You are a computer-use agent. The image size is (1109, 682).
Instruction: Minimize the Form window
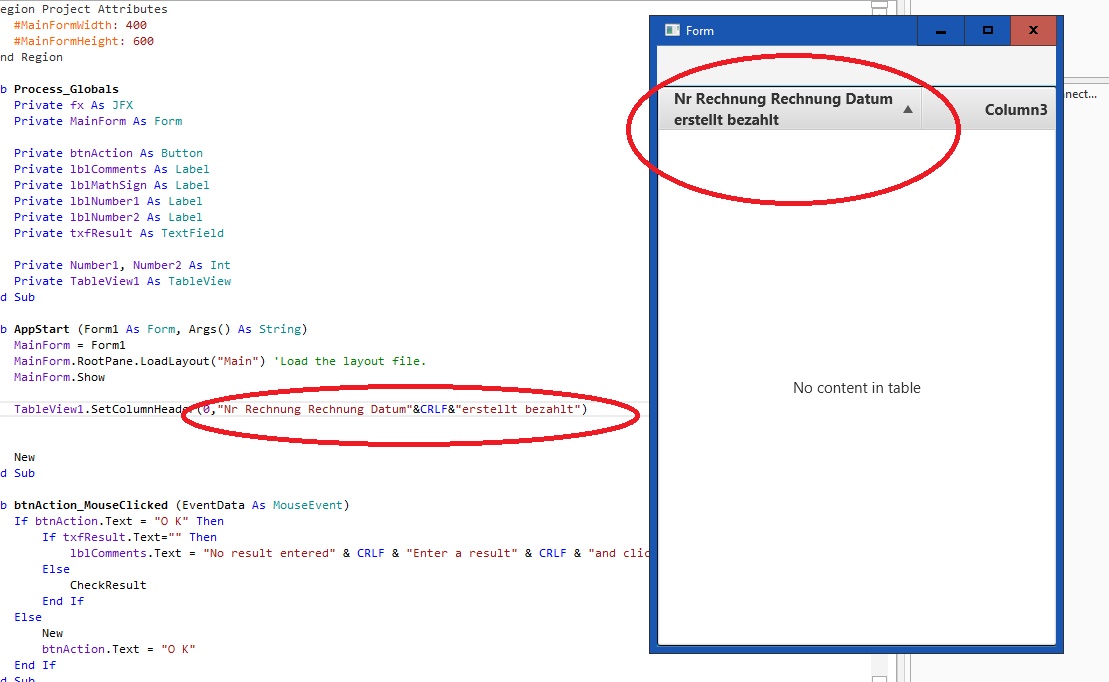[x=941, y=31]
